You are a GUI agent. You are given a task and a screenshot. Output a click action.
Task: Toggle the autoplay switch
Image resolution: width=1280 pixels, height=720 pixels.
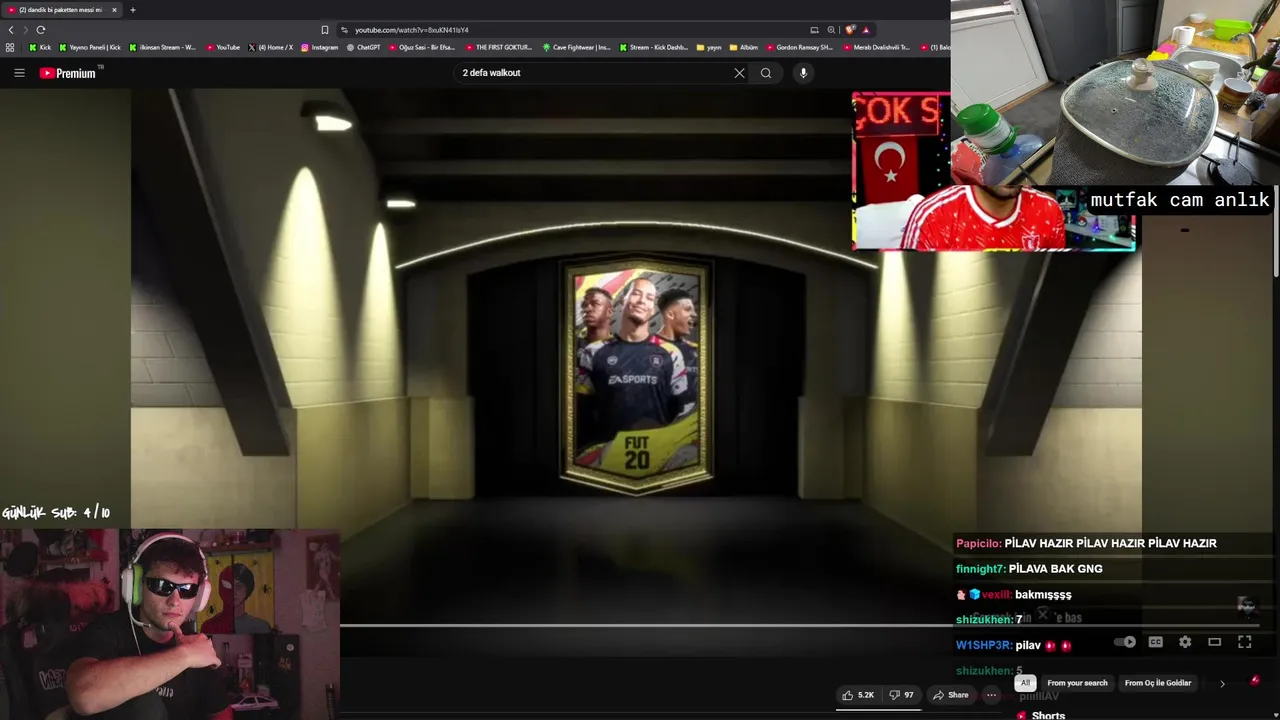(x=1125, y=642)
